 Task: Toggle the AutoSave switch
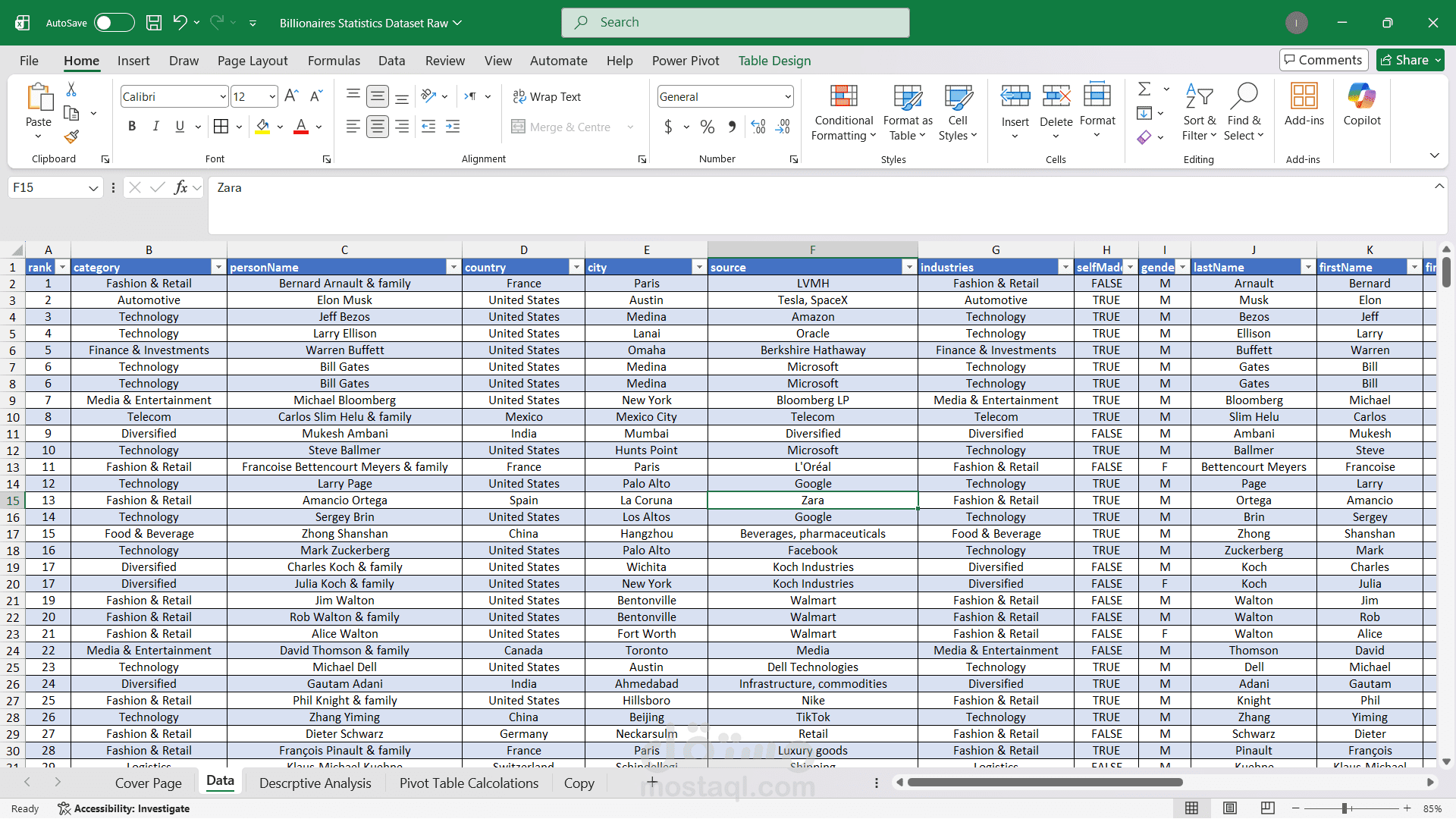coord(114,23)
